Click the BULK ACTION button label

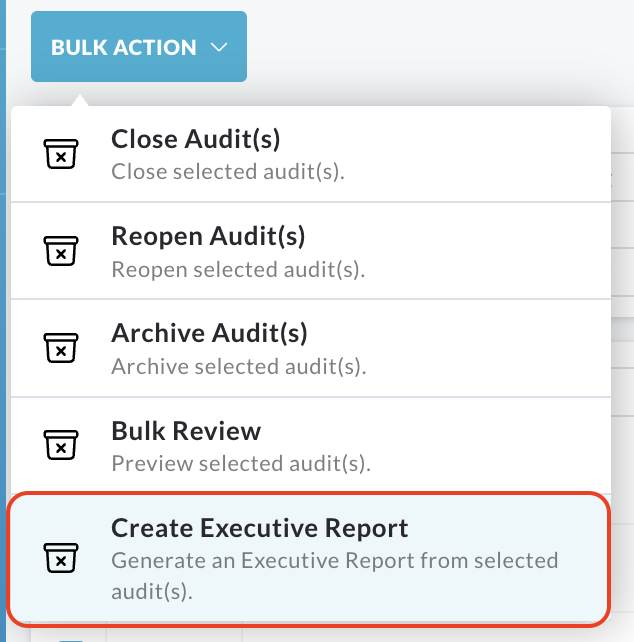(123, 47)
